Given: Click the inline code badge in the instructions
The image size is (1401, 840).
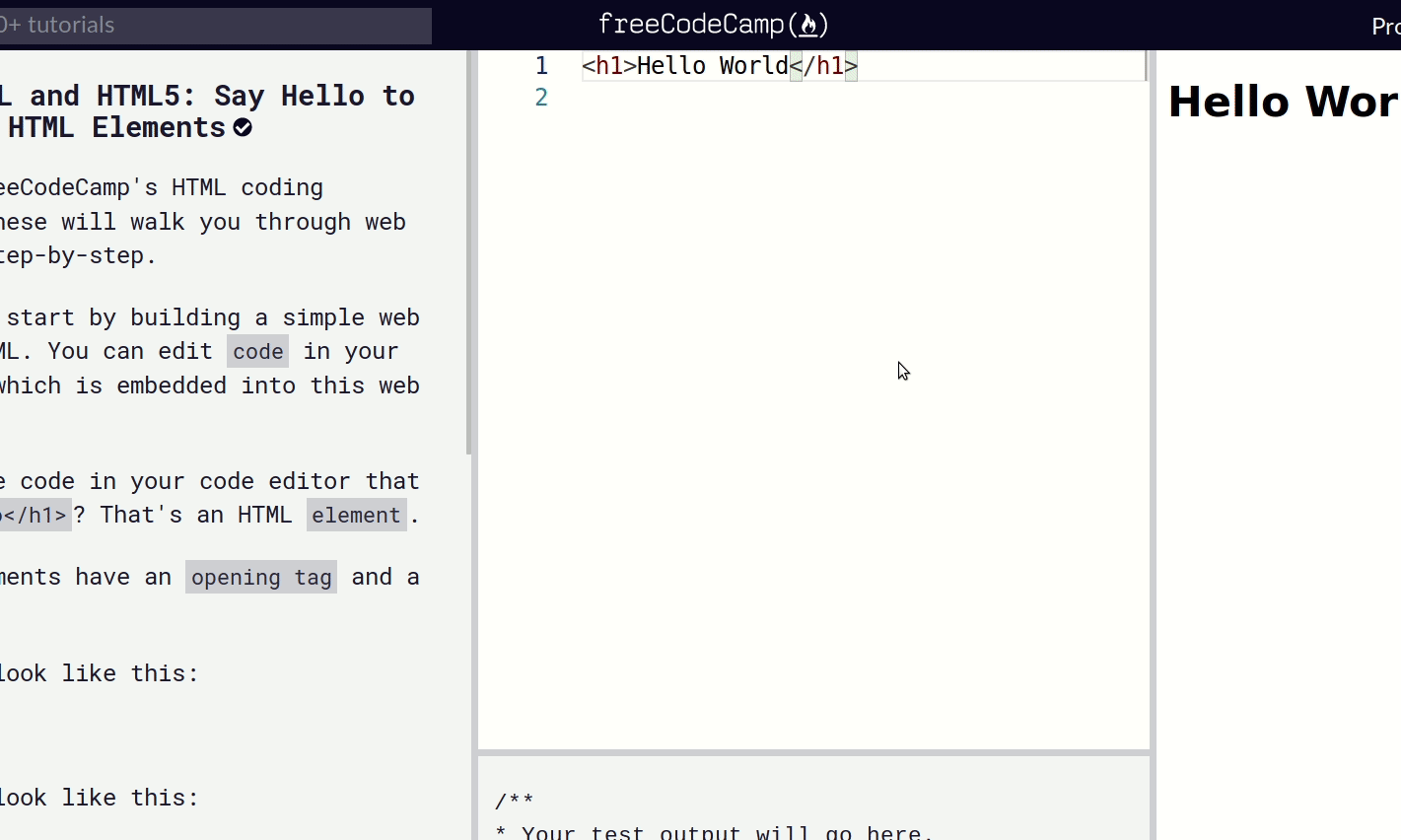Looking at the screenshot, I should pyautogui.click(x=256, y=351).
